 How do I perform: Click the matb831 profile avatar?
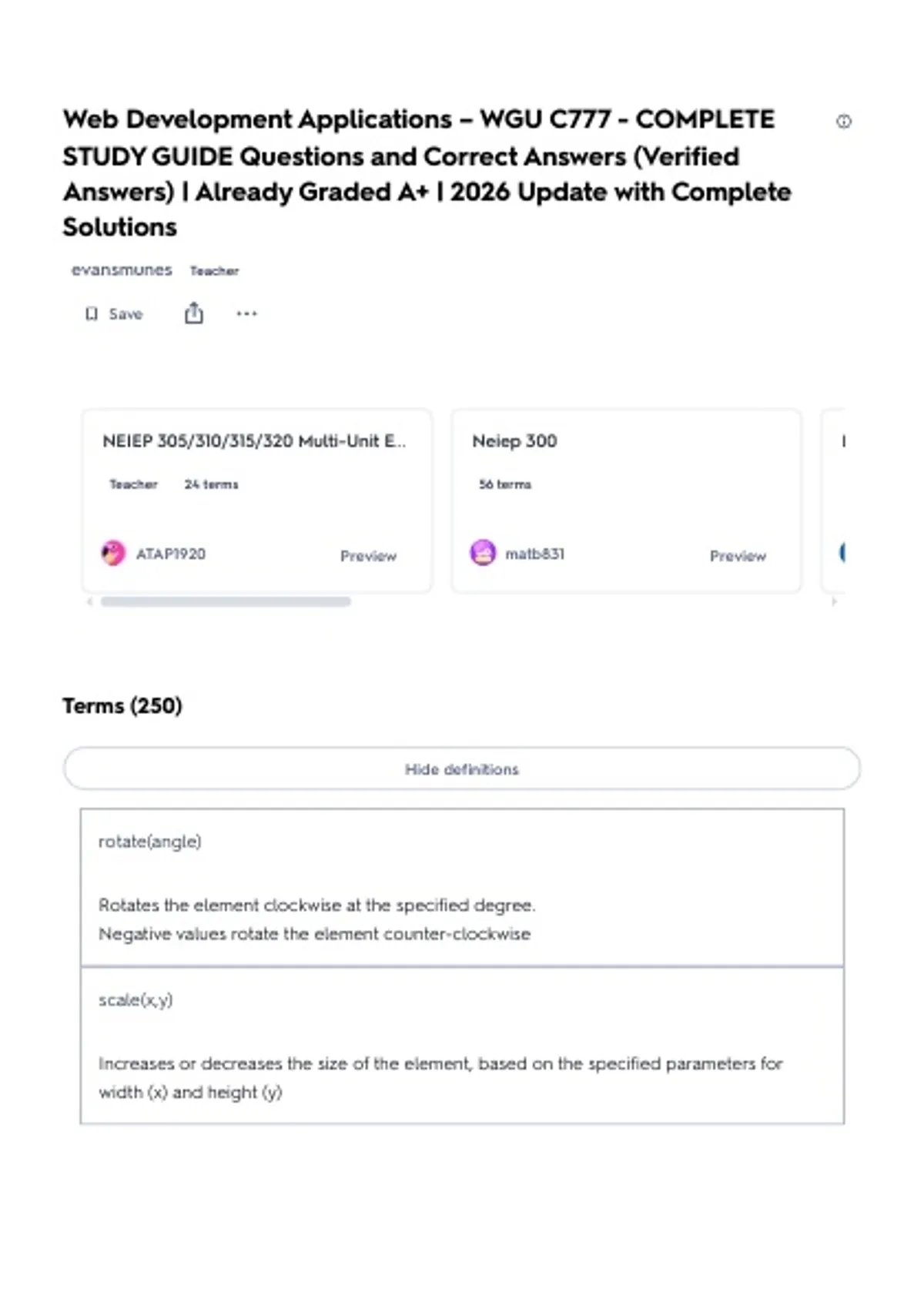(x=483, y=553)
